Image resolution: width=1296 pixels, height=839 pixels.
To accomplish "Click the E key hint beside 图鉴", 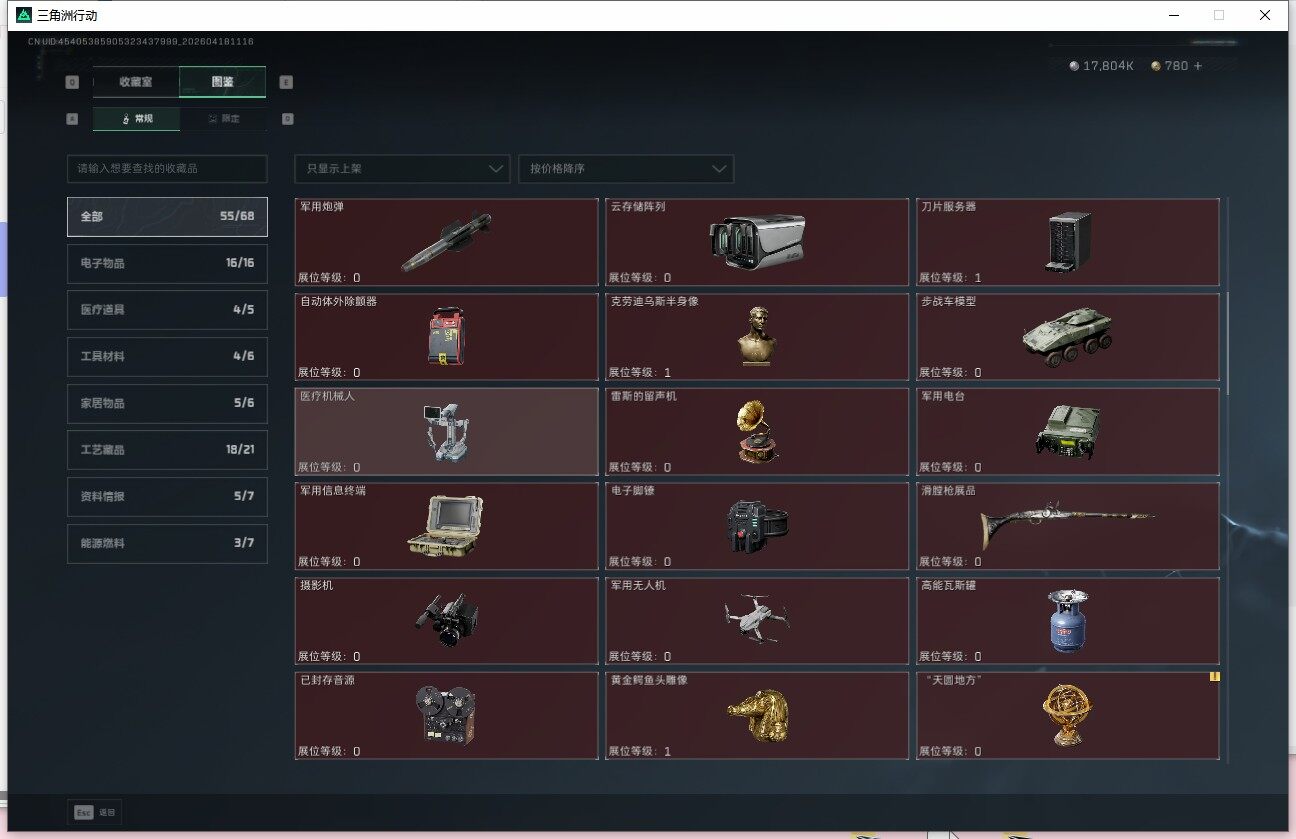I will (x=287, y=82).
